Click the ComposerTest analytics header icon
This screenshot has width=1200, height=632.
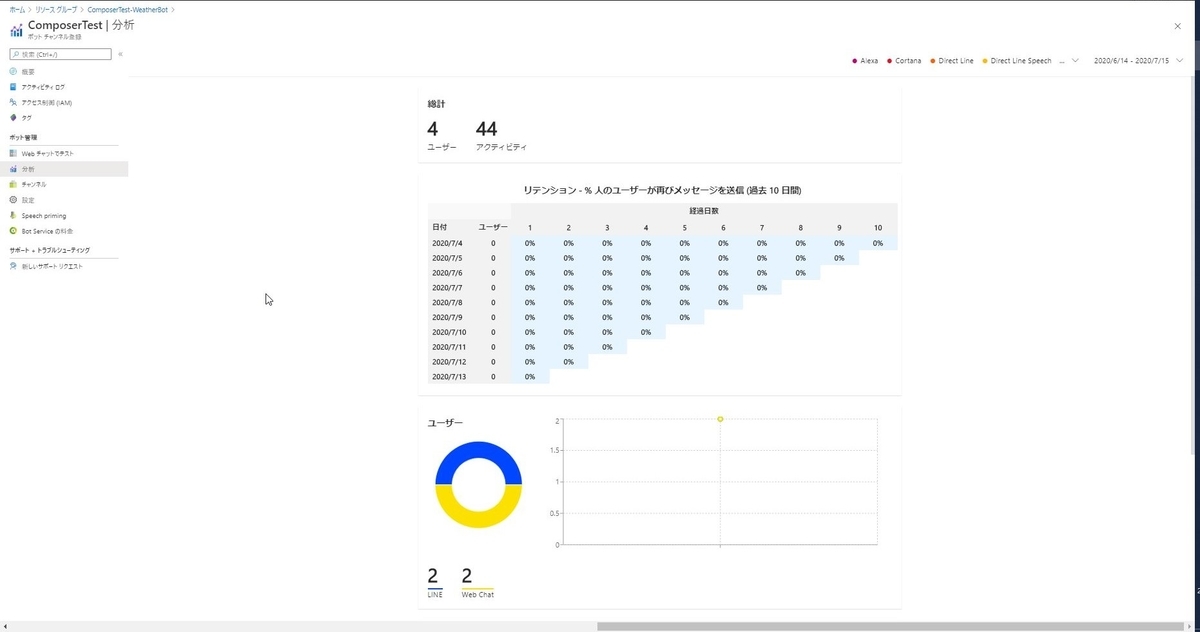pos(16,29)
